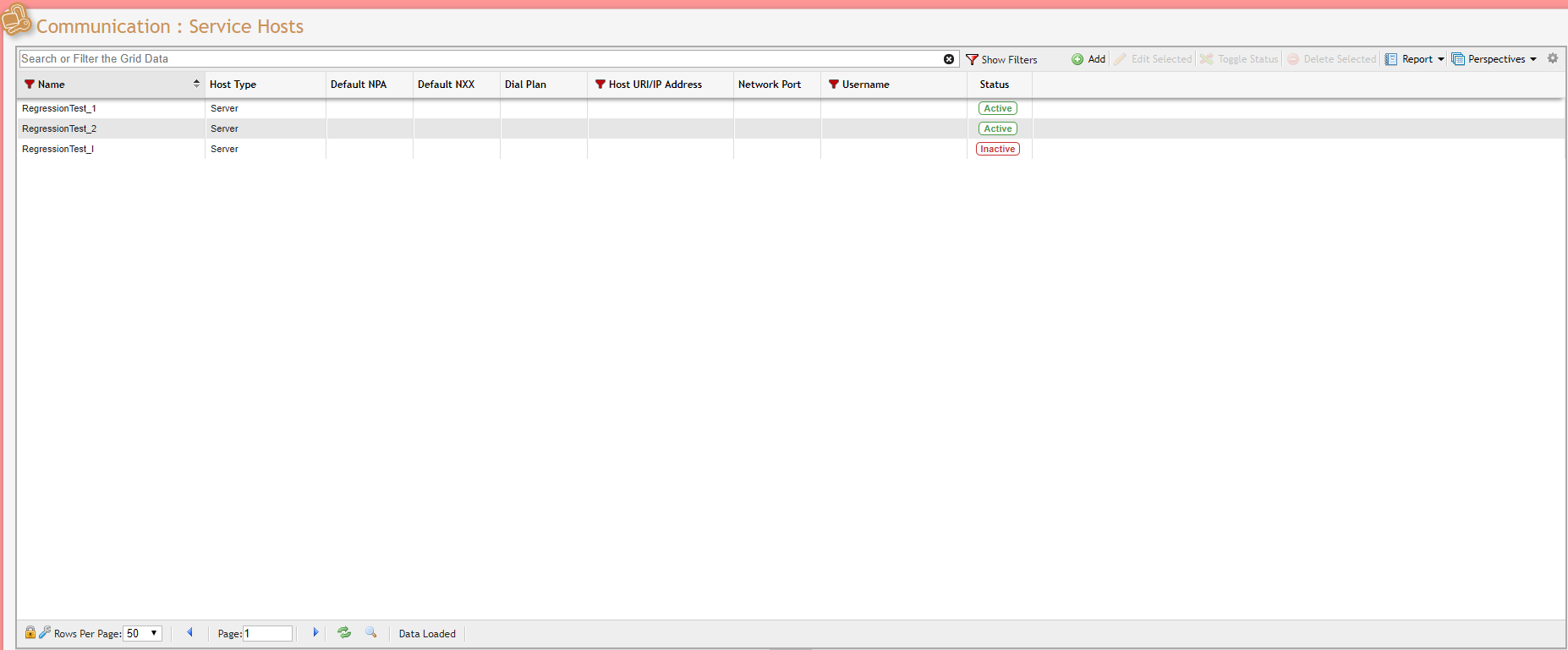Click Active status badge for RegressionTest_1

(997, 108)
